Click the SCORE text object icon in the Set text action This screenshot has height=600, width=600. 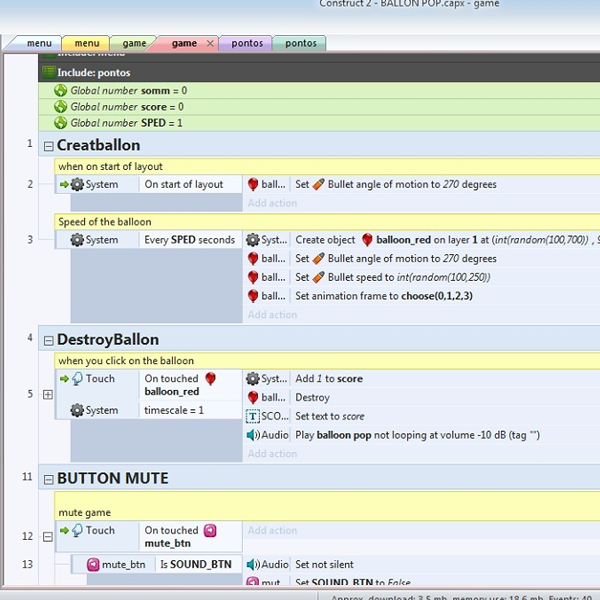253,416
